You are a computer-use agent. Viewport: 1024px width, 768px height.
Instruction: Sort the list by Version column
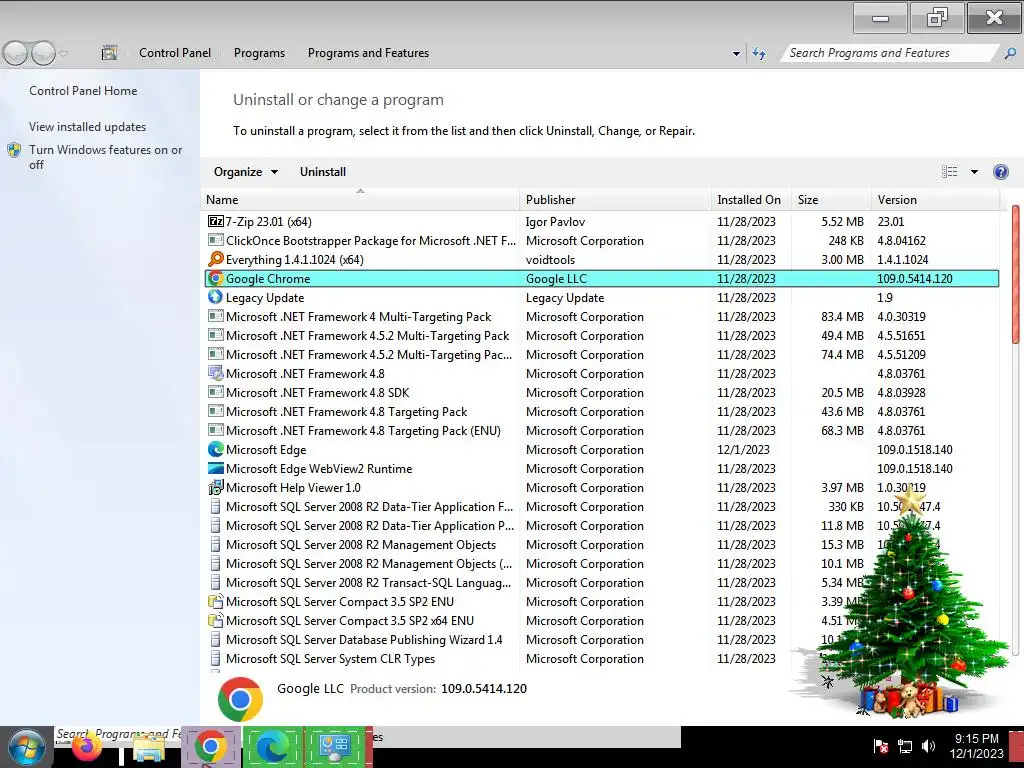click(x=935, y=200)
